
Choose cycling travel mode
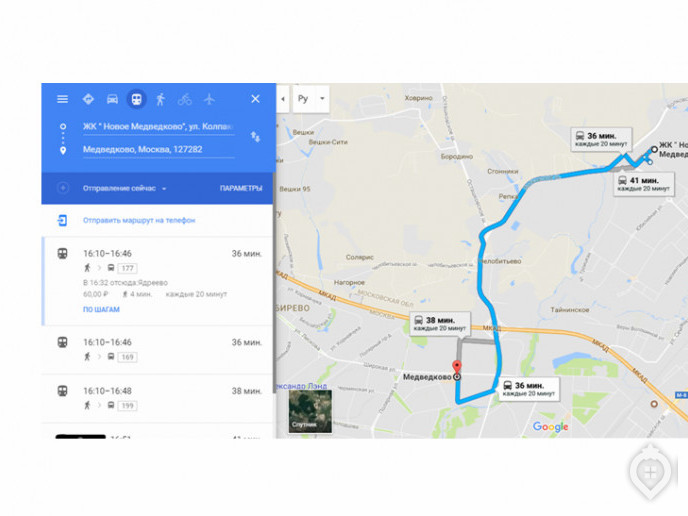tap(185, 99)
